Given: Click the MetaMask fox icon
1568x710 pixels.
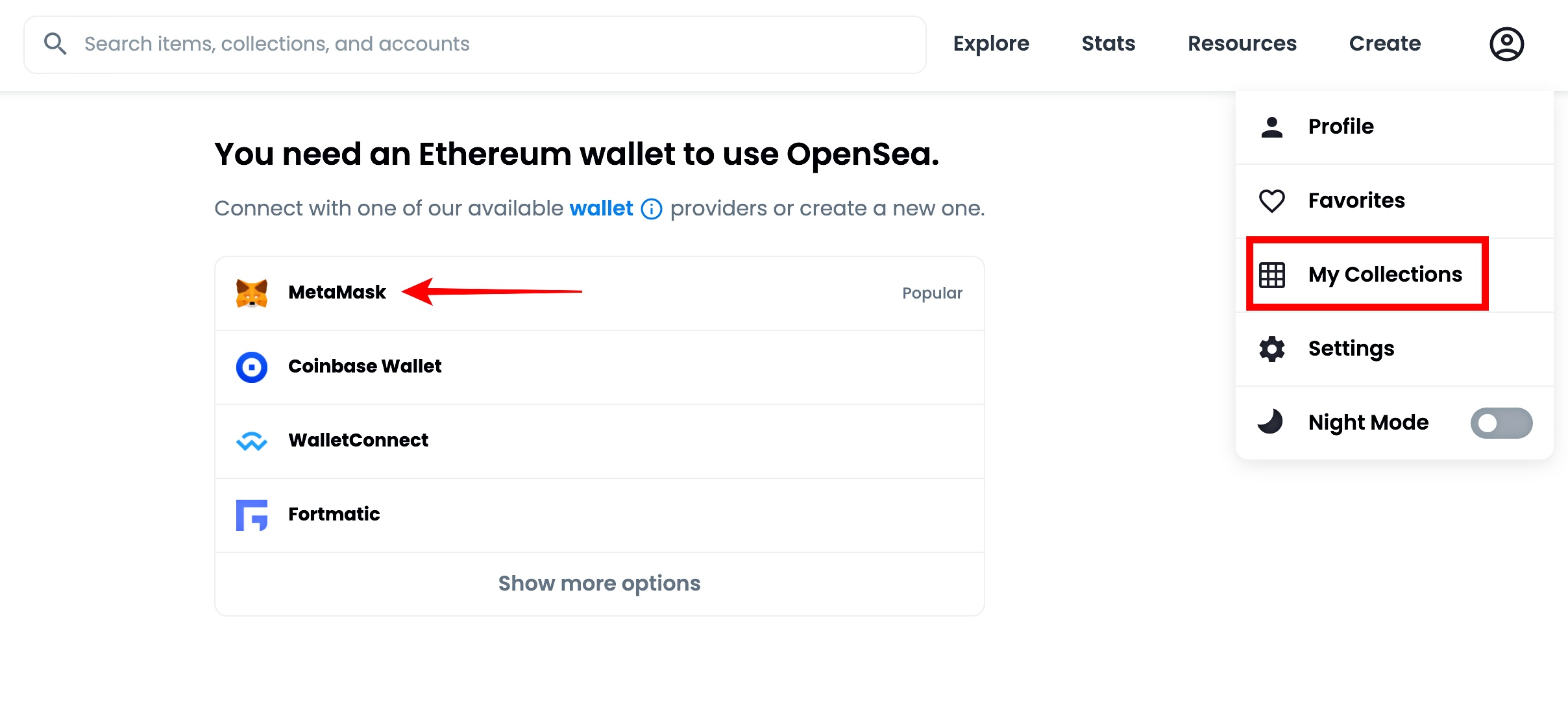Looking at the screenshot, I should [x=252, y=293].
